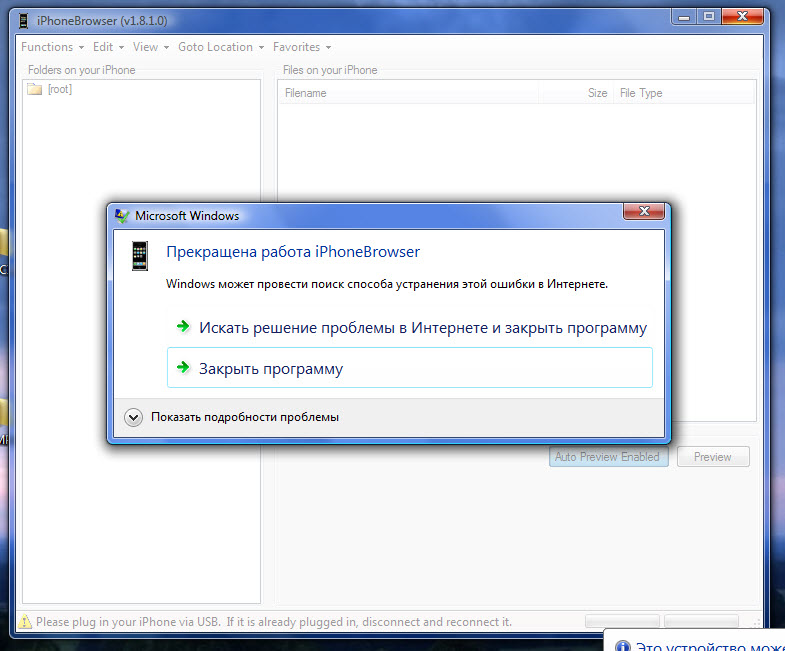Open the Edit menu
The image size is (785, 651).
tap(108, 47)
